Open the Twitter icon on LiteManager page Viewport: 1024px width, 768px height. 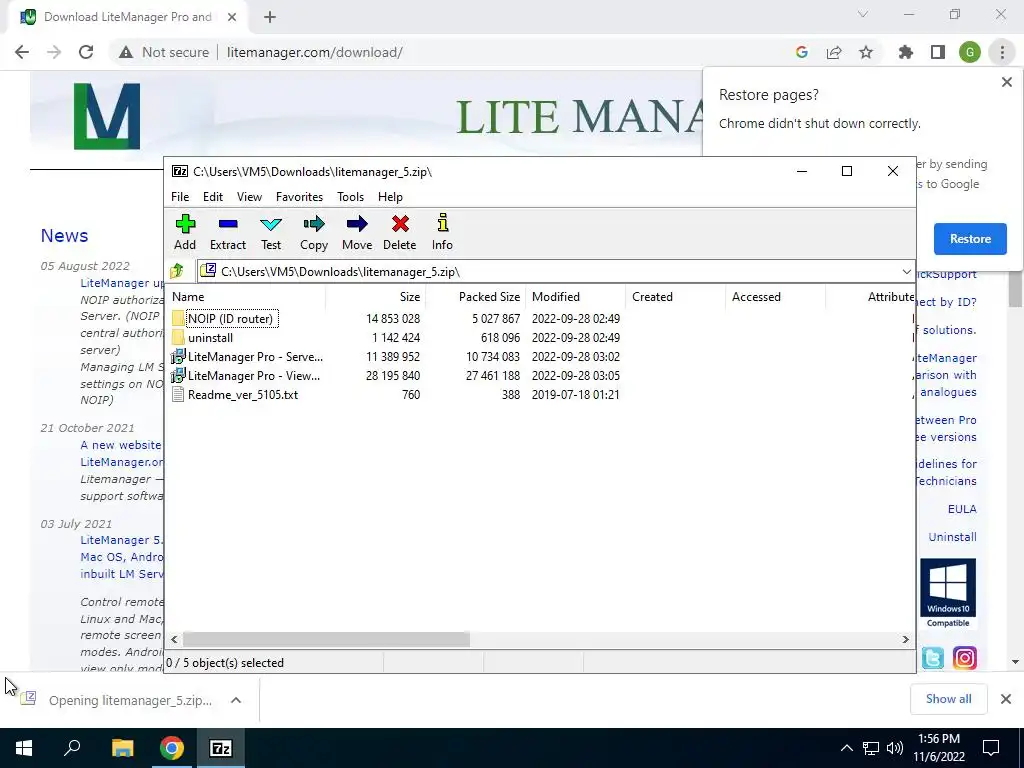tap(933, 658)
